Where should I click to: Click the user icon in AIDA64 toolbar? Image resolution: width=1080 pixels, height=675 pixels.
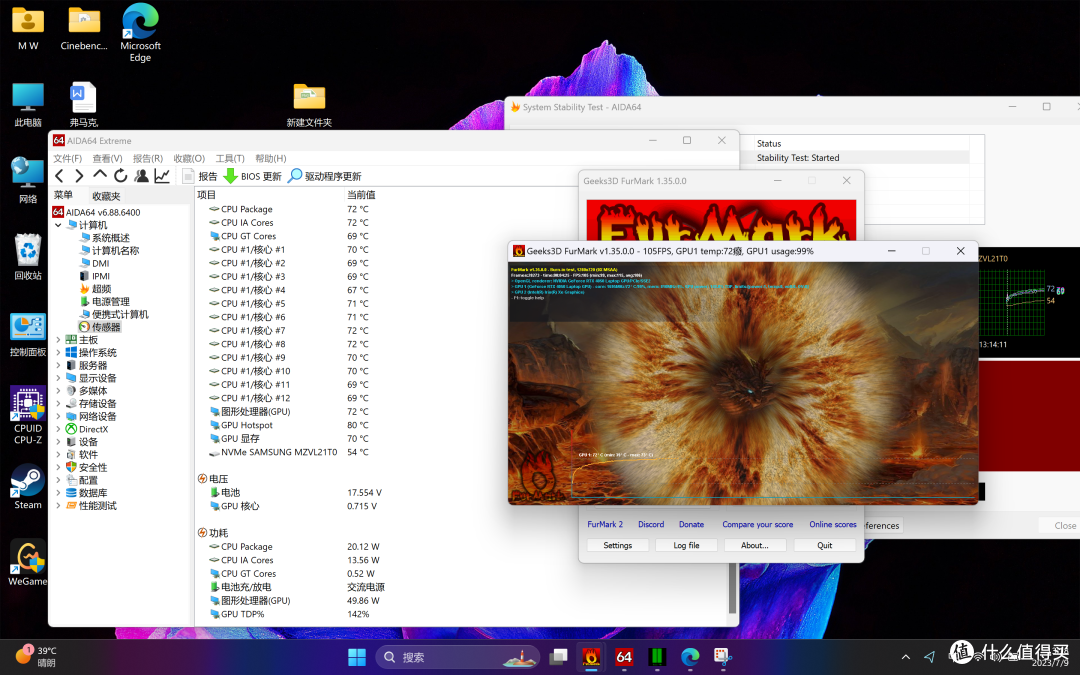pos(141,176)
